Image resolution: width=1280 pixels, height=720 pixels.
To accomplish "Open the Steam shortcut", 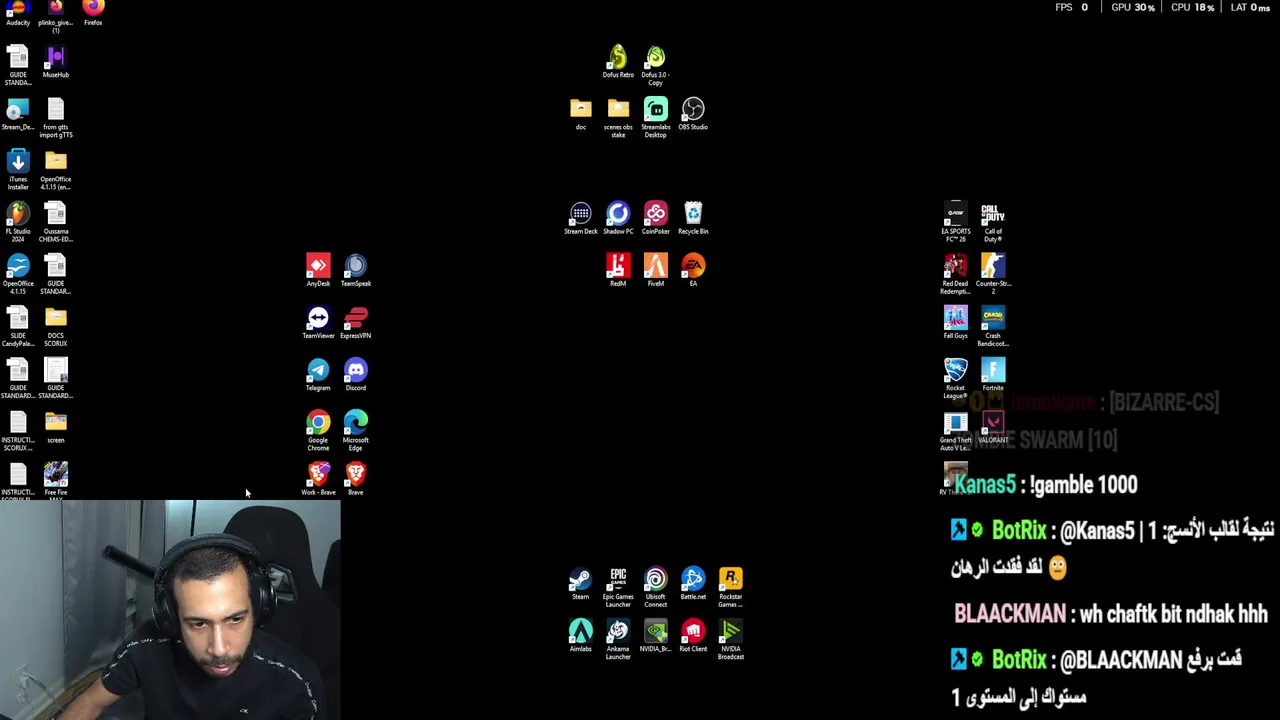I will click(x=581, y=583).
